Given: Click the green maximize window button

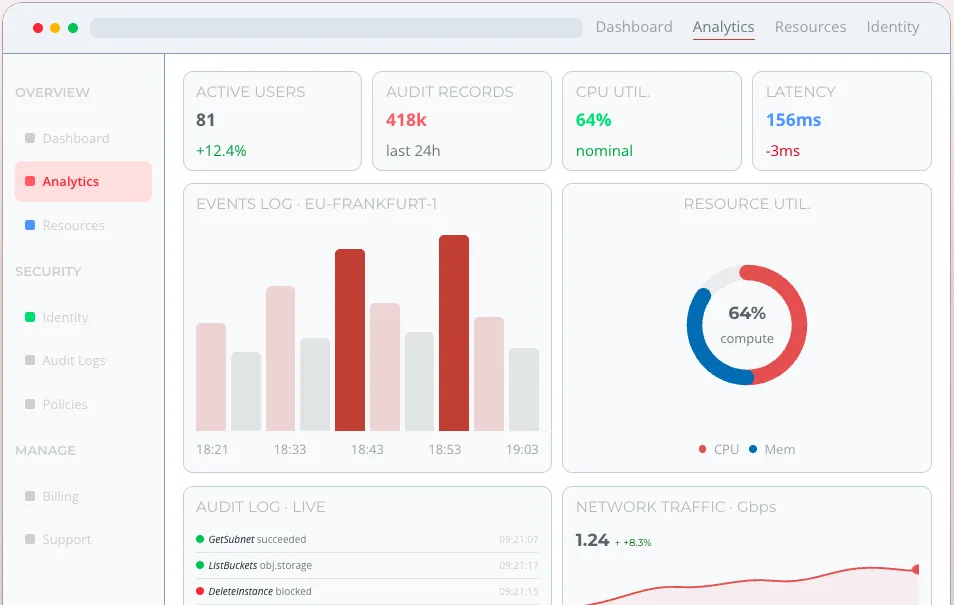Looking at the screenshot, I should tap(73, 28).
